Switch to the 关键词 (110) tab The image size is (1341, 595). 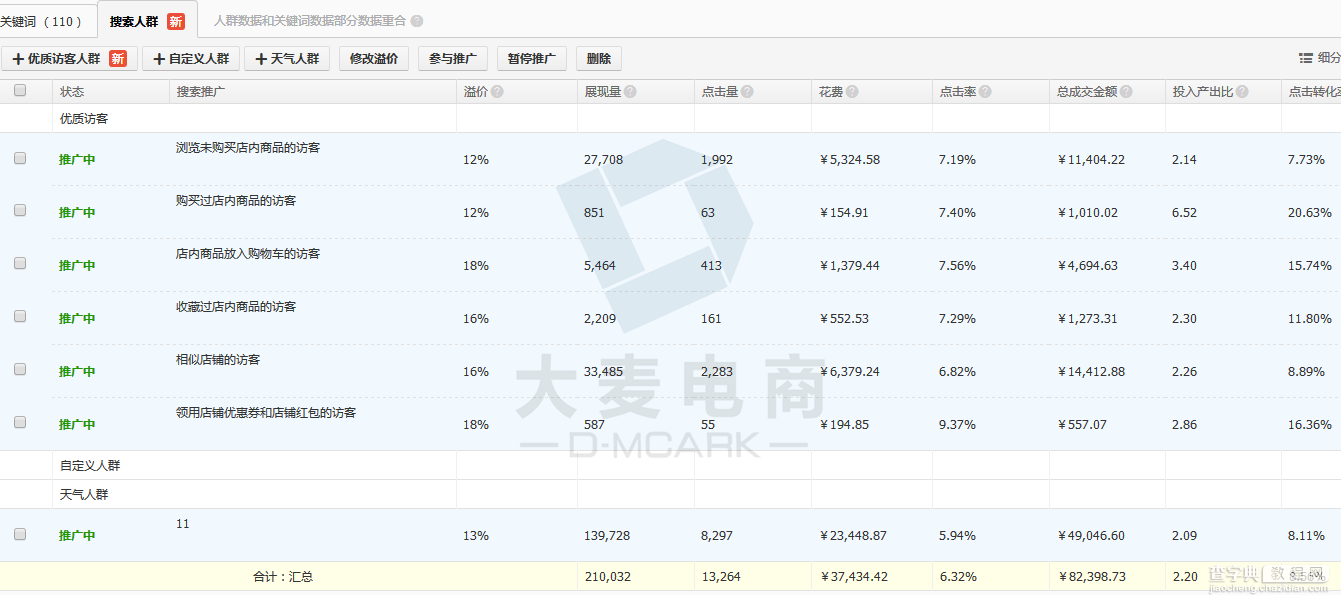[x=46, y=21]
